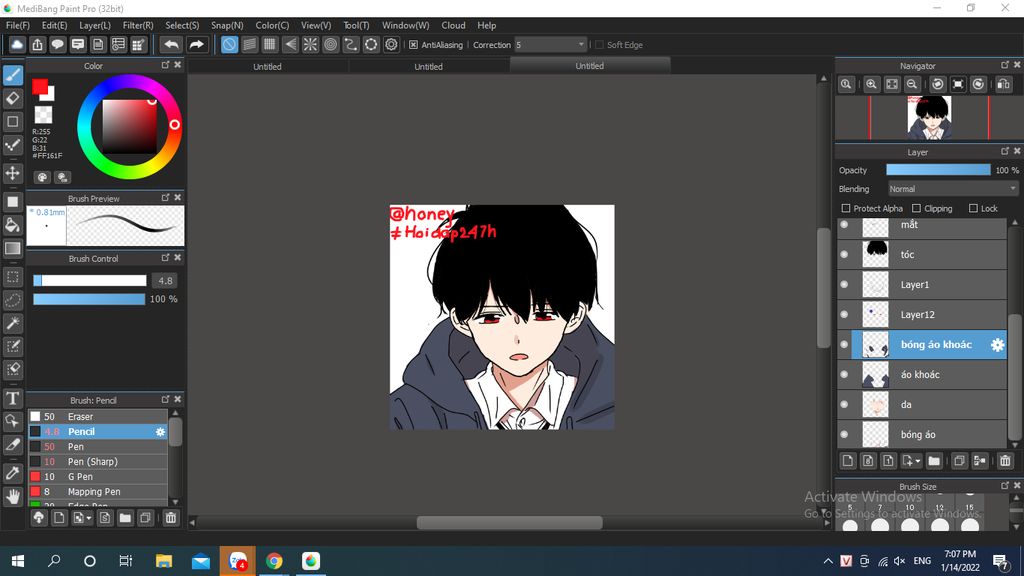
Task: Zoom in using the Navigator magnifier plus
Action: tap(871, 84)
